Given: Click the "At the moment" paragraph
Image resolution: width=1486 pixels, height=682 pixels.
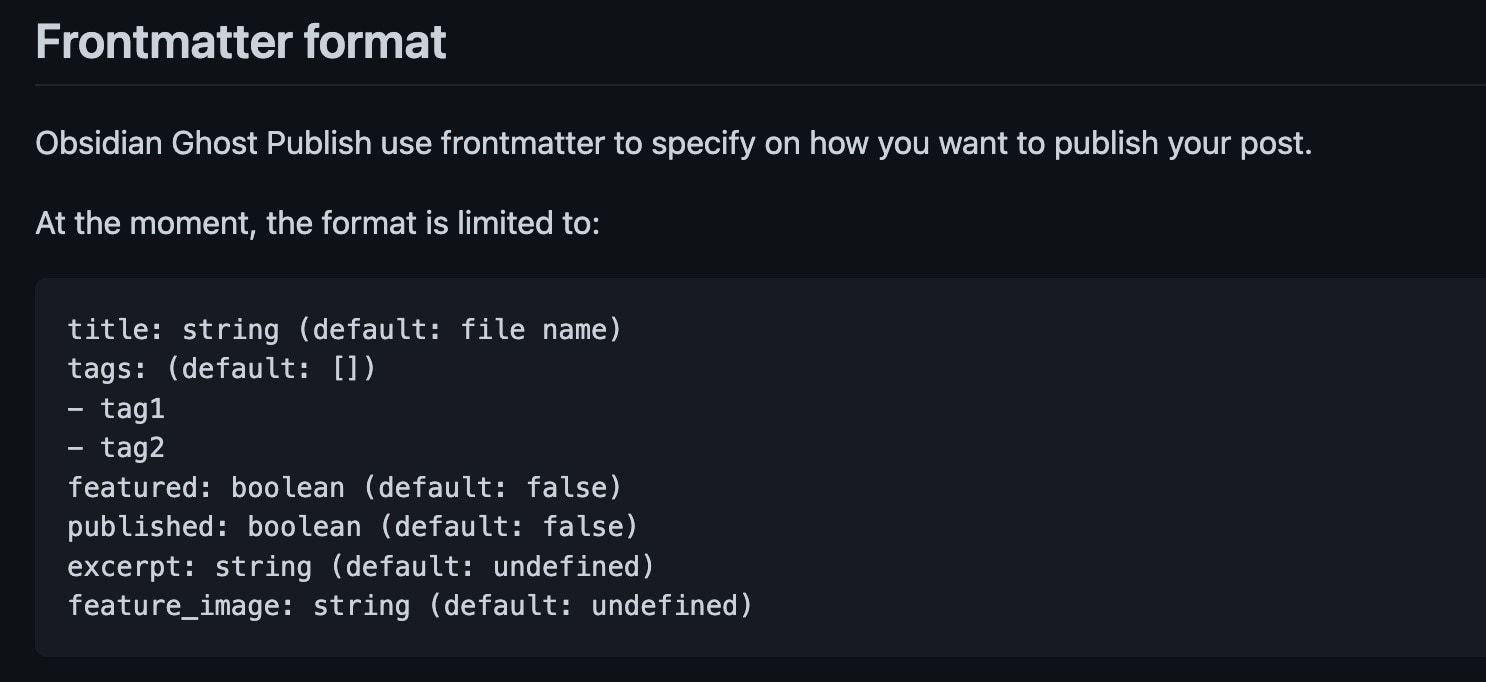Looking at the screenshot, I should pos(317,222).
